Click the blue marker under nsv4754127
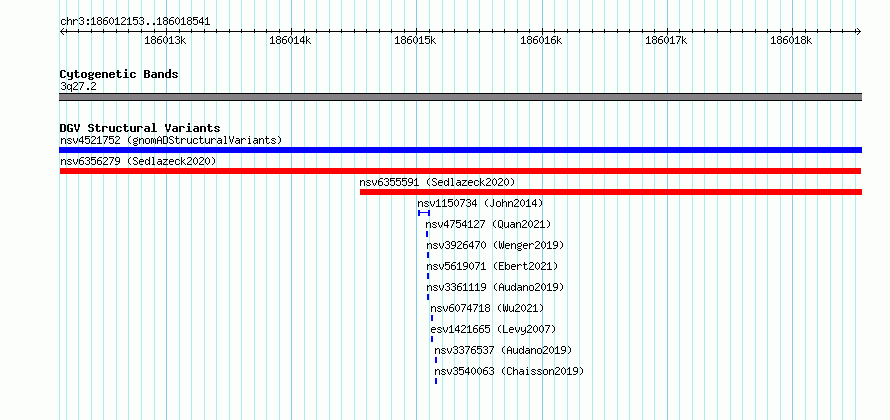The image size is (890, 420). (x=427, y=234)
